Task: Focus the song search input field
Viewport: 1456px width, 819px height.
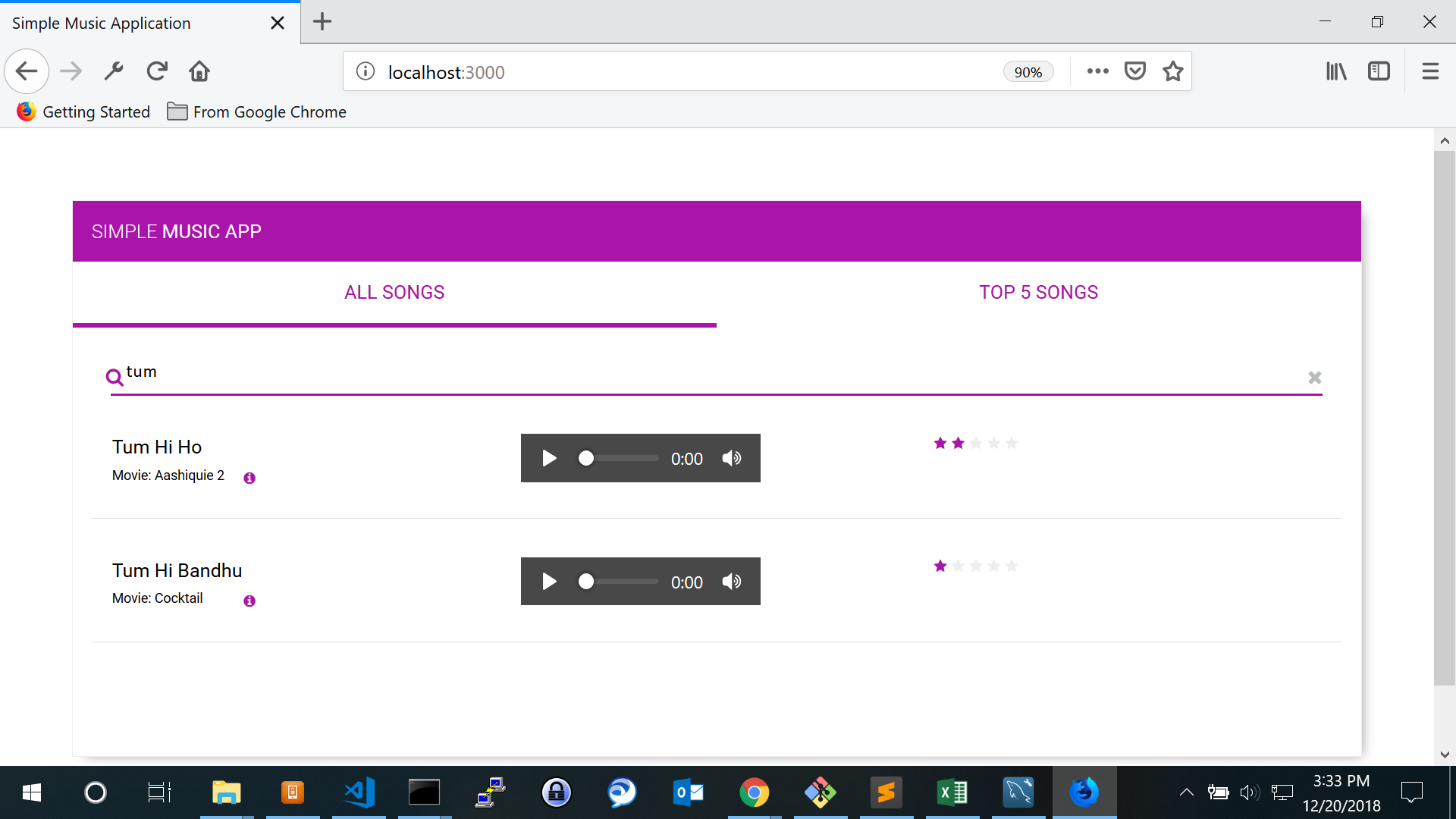Action: click(x=682, y=373)
